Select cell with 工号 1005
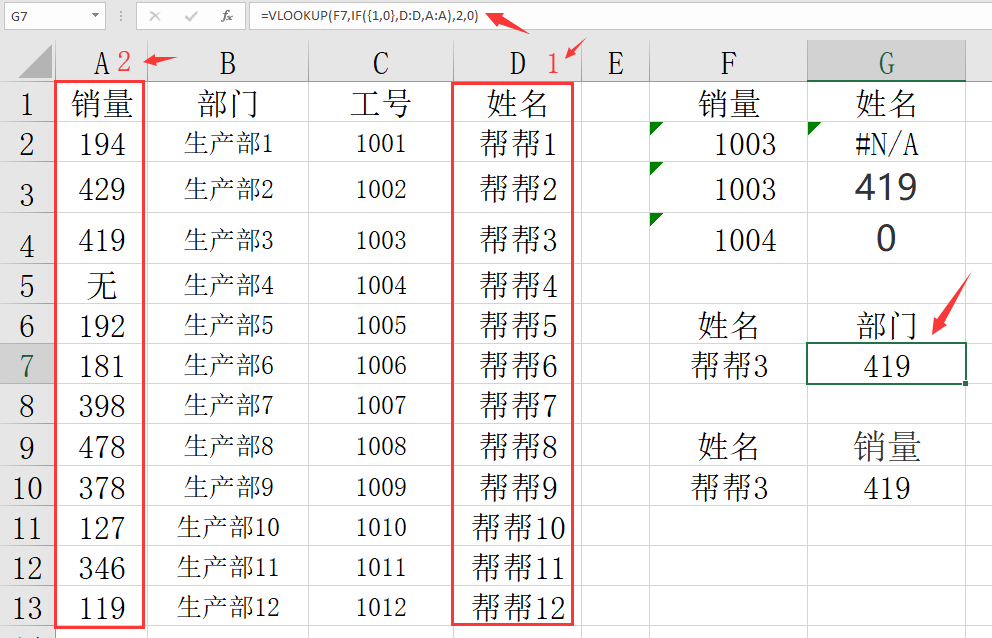This screenshot has height=638, width=992. [381, 325]
